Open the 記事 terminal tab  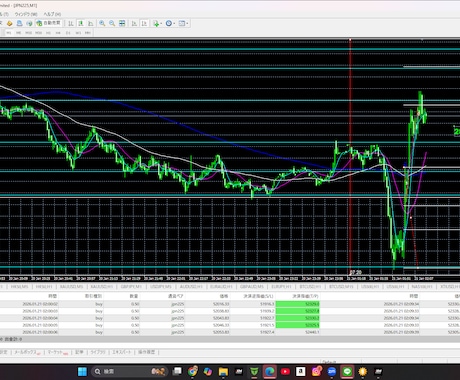79,352
